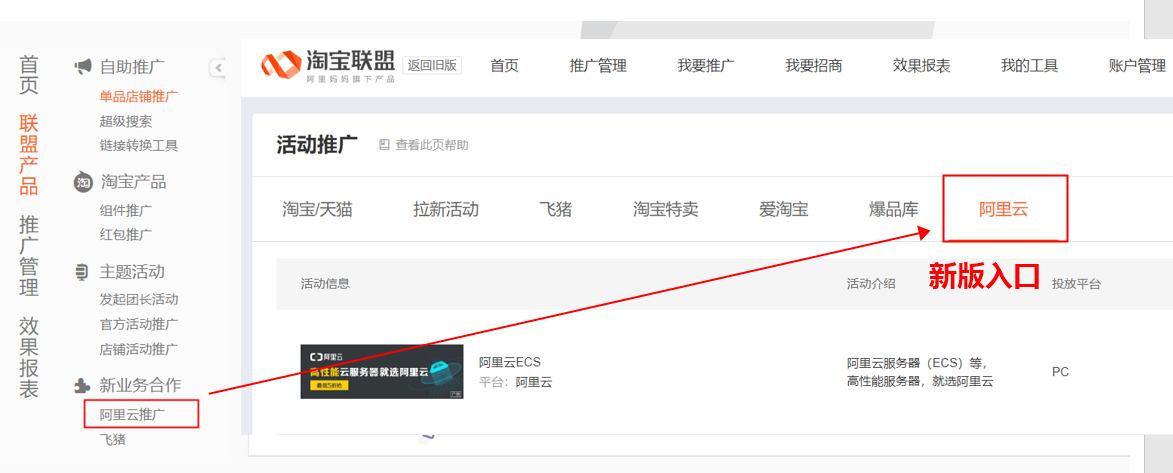1173x473 pixels.
Task: Click 我的工具 in top navigation
Action: point(1029,66)
